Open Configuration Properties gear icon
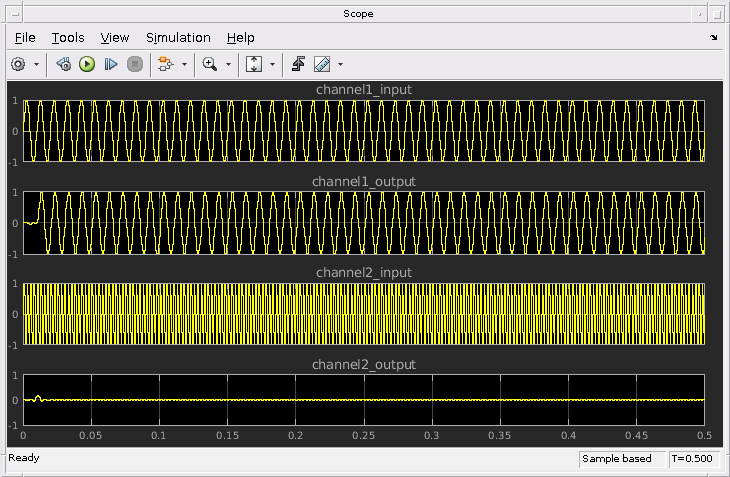 (18, 64)
